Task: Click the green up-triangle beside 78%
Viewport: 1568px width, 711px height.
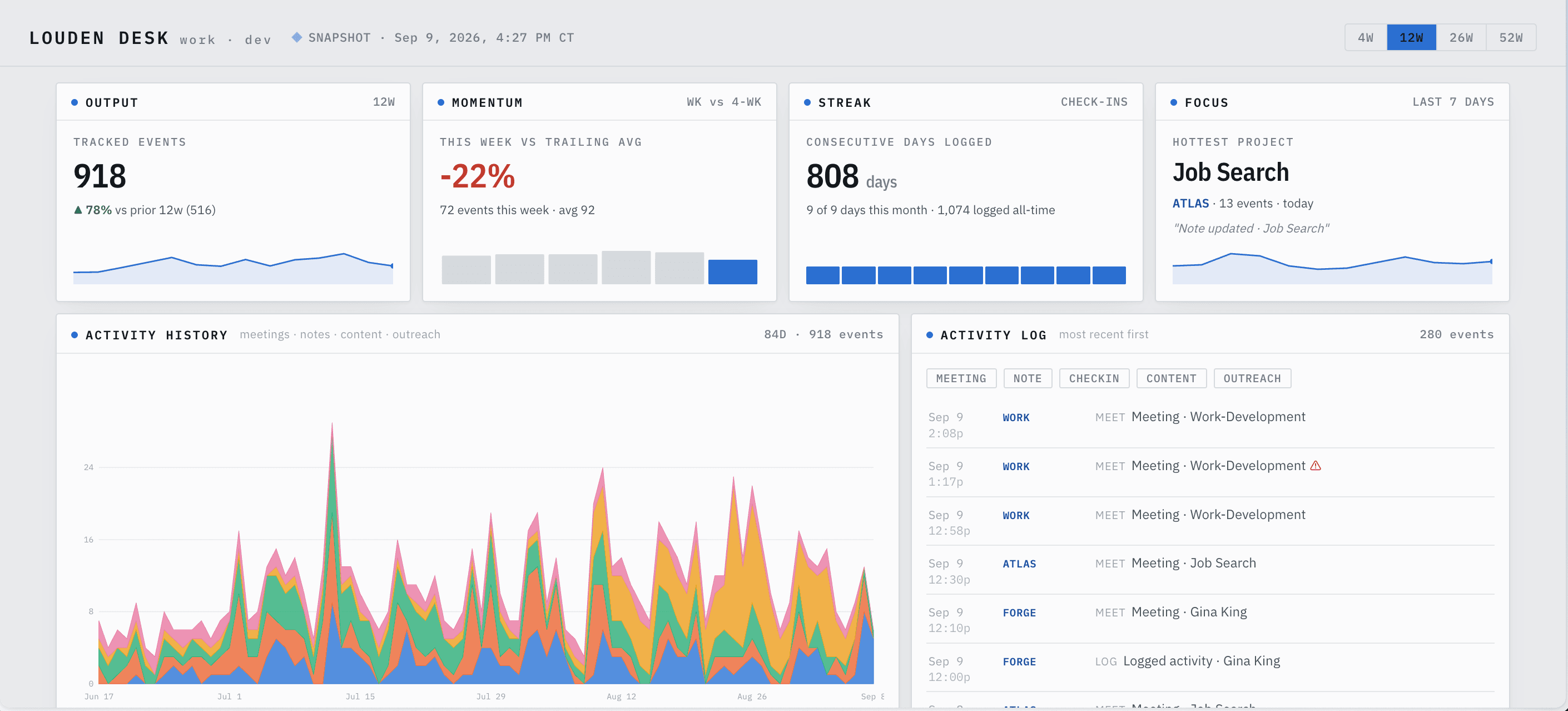Action: pyautogui.click(x=78, y=210)
